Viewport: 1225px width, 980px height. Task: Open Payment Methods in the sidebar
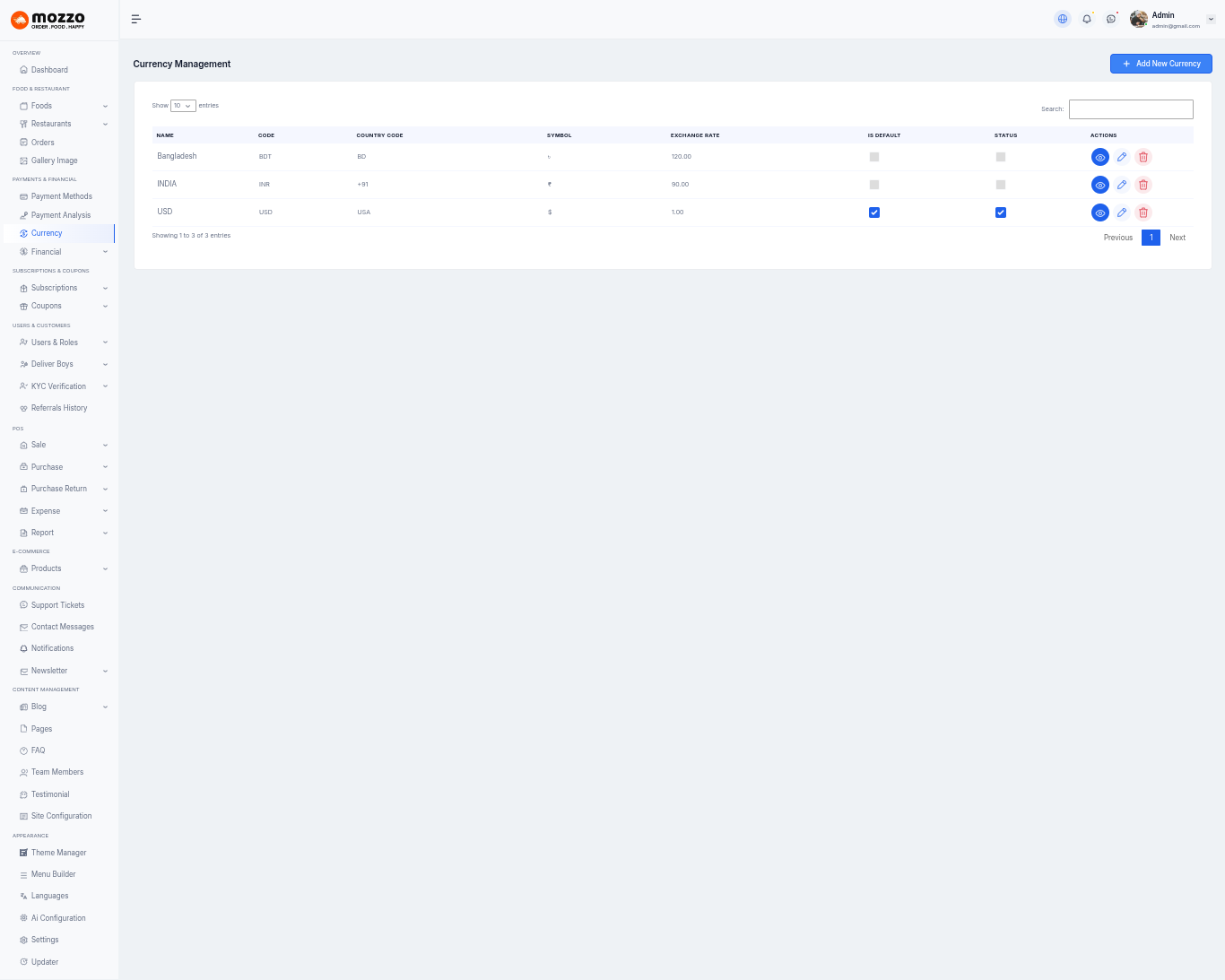click(61, 196)
